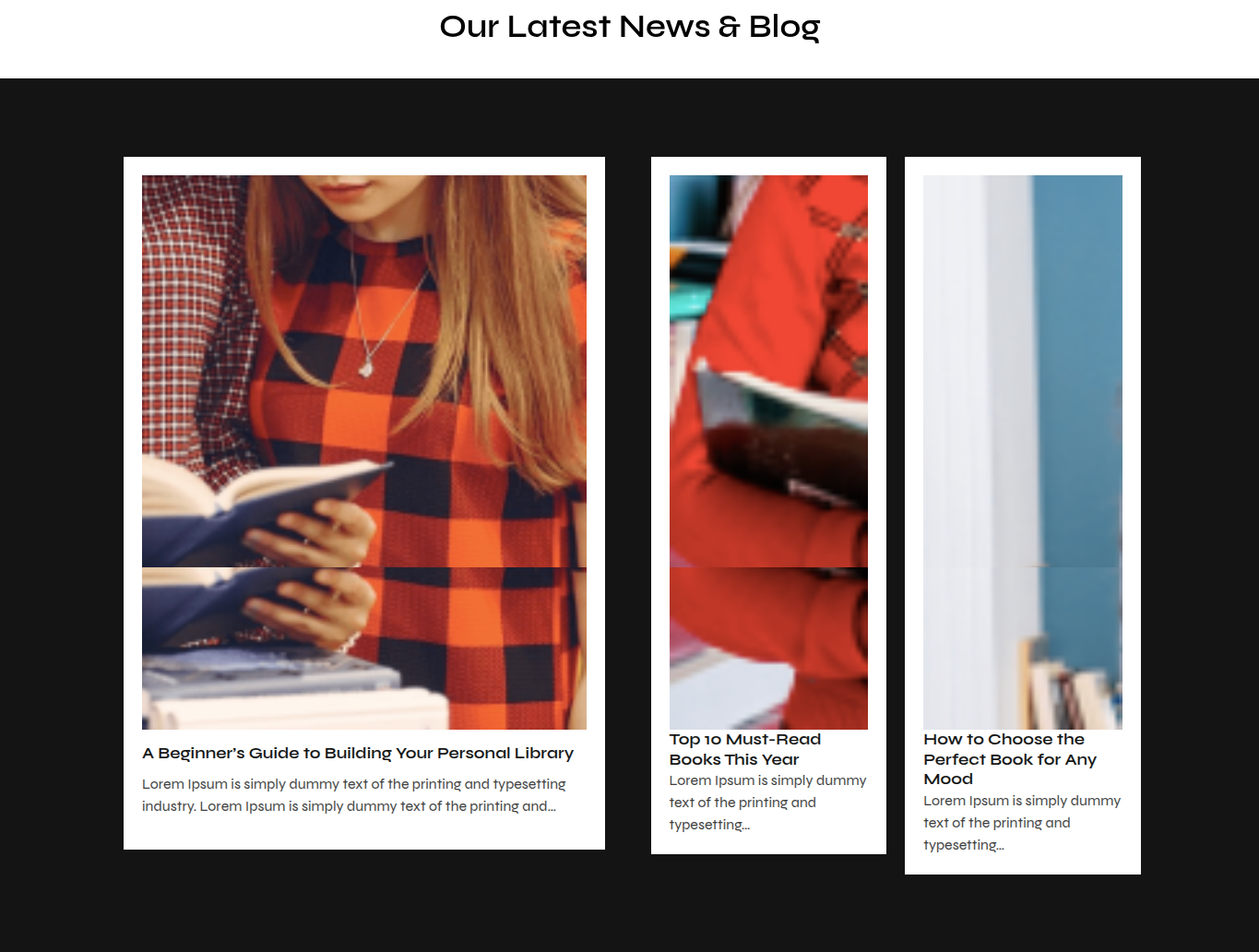Click the heart pendant necklace in first photo
The width and height of the screenshot is (1259, 952).
pos(365,368)
